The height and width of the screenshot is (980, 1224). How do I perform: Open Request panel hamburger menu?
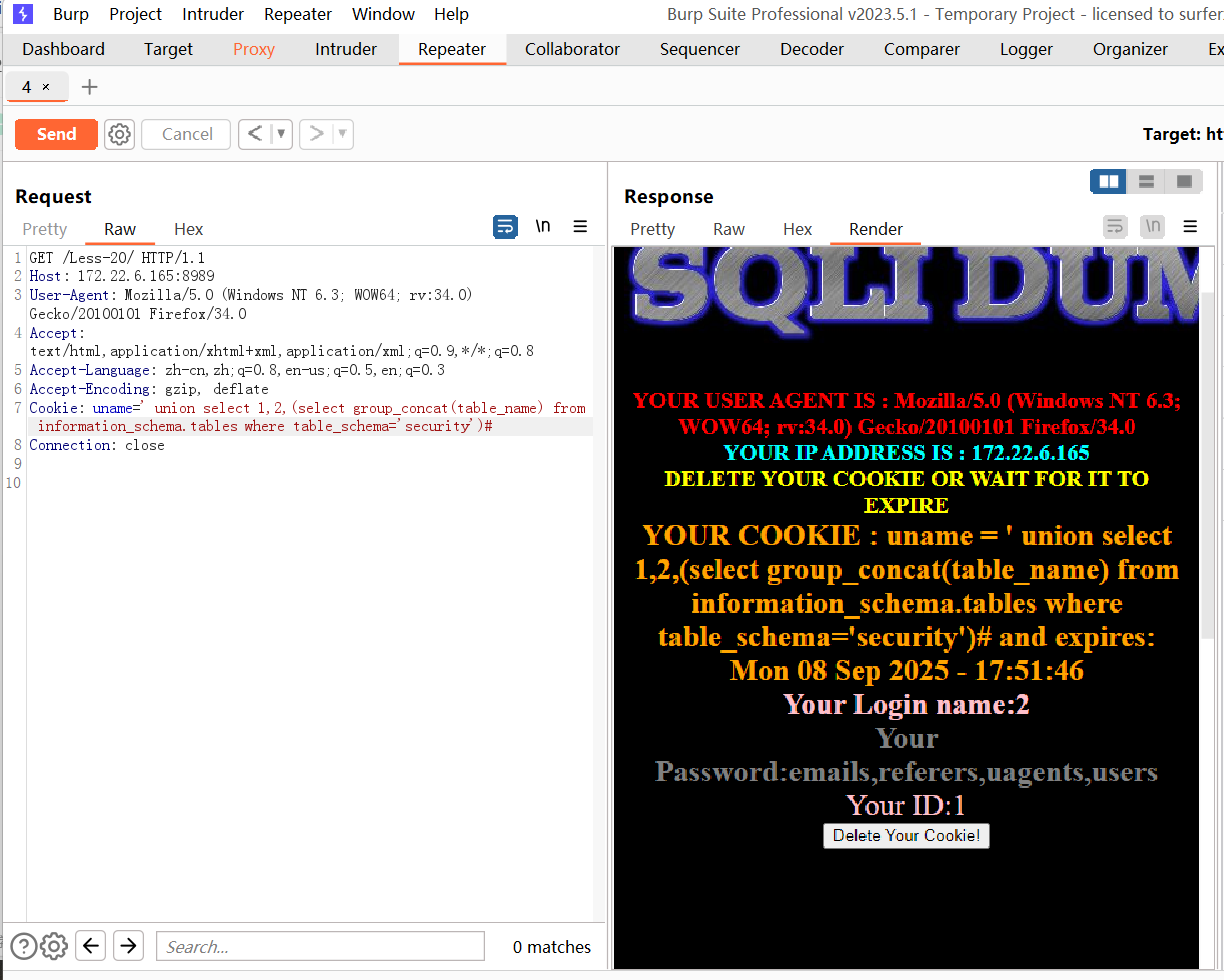(x=580, y=227)
